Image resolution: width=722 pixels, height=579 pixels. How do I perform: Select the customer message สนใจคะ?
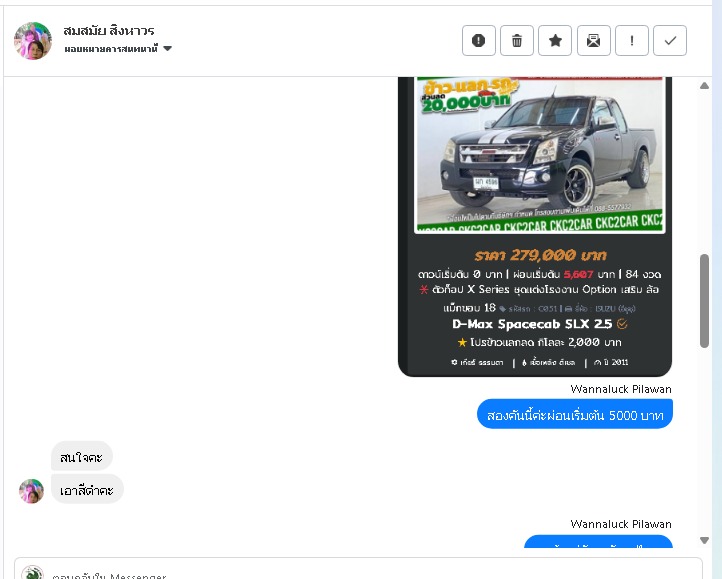click(82, 456)
